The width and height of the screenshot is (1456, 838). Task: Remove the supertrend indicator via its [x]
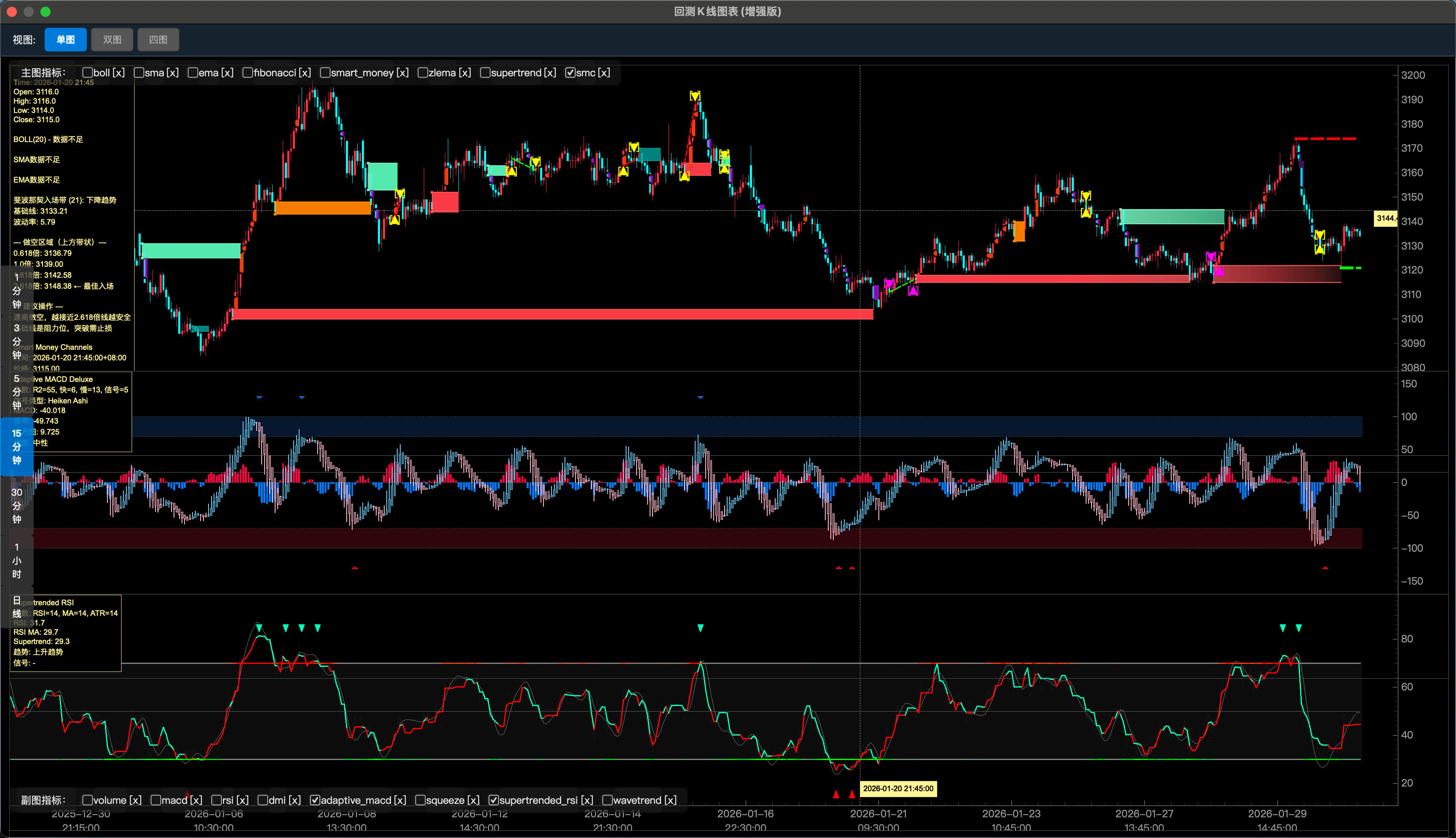click(550, 73)
